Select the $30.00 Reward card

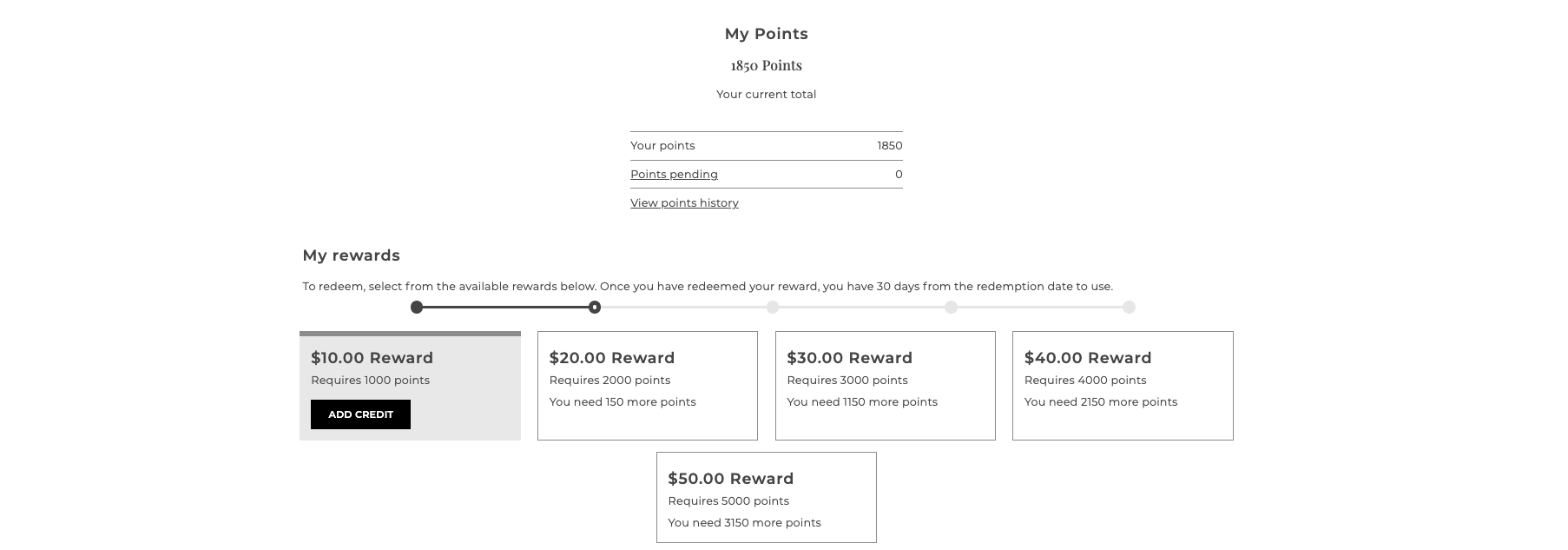pos(885,386)
